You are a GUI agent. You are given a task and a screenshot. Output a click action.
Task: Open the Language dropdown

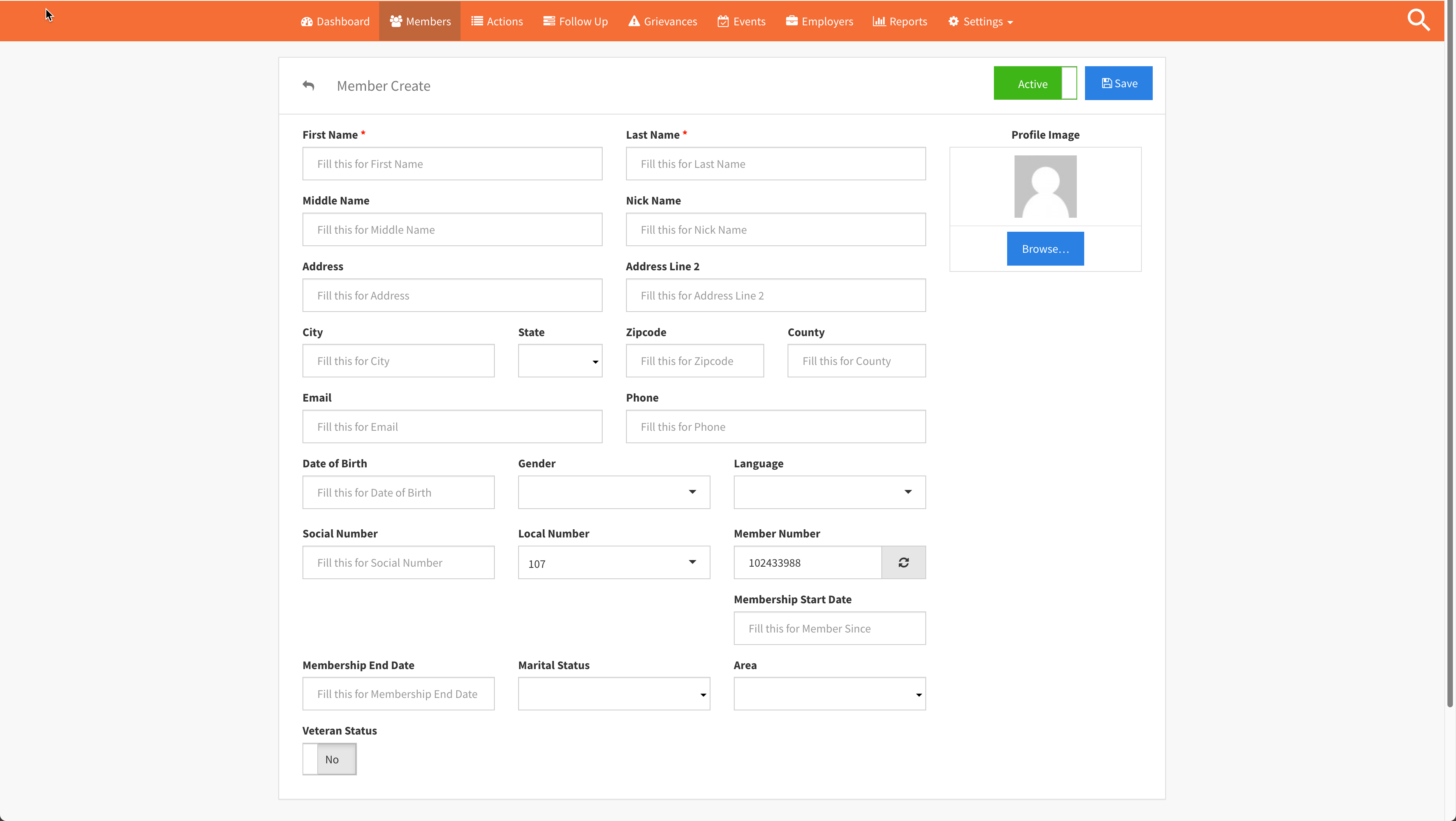pyautogui.click(x=829, y=492)
